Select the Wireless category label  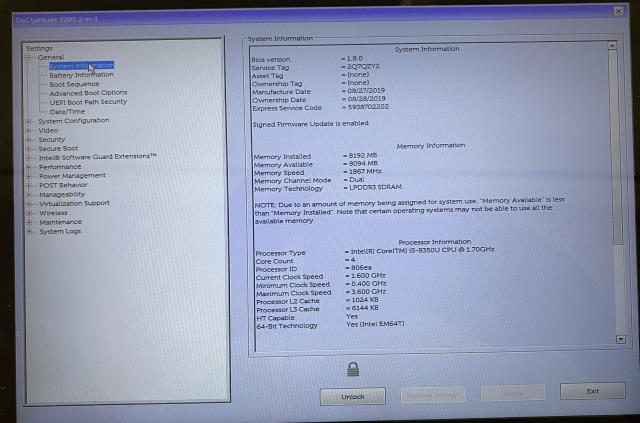click(53, 213)
